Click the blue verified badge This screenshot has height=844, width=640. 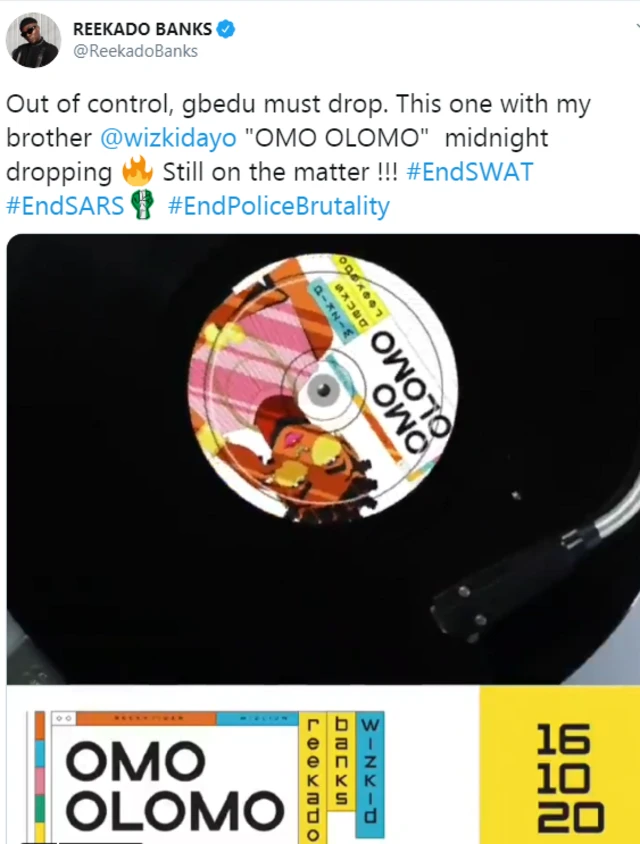226,29
